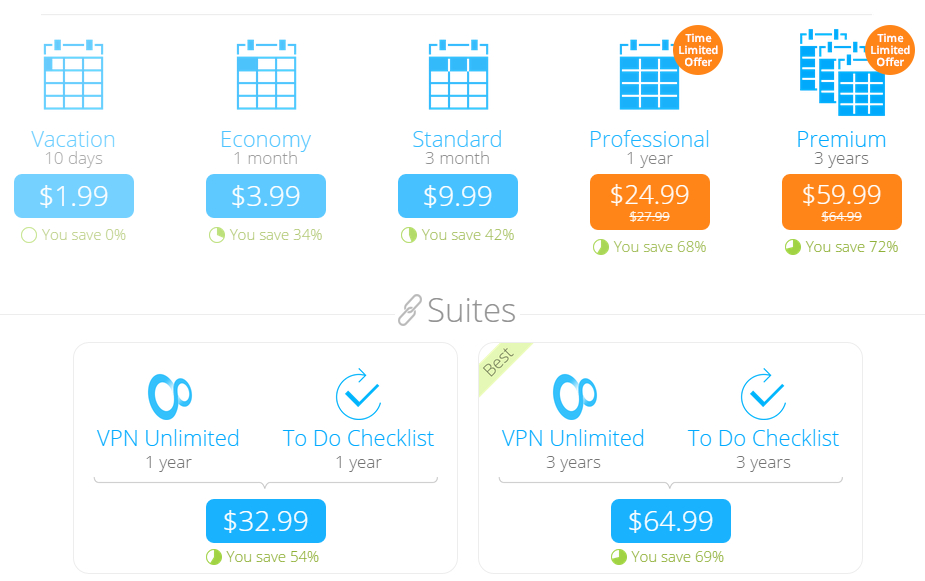
Task: Click the Standard plan calendar icon
Action: coord(458,74)
